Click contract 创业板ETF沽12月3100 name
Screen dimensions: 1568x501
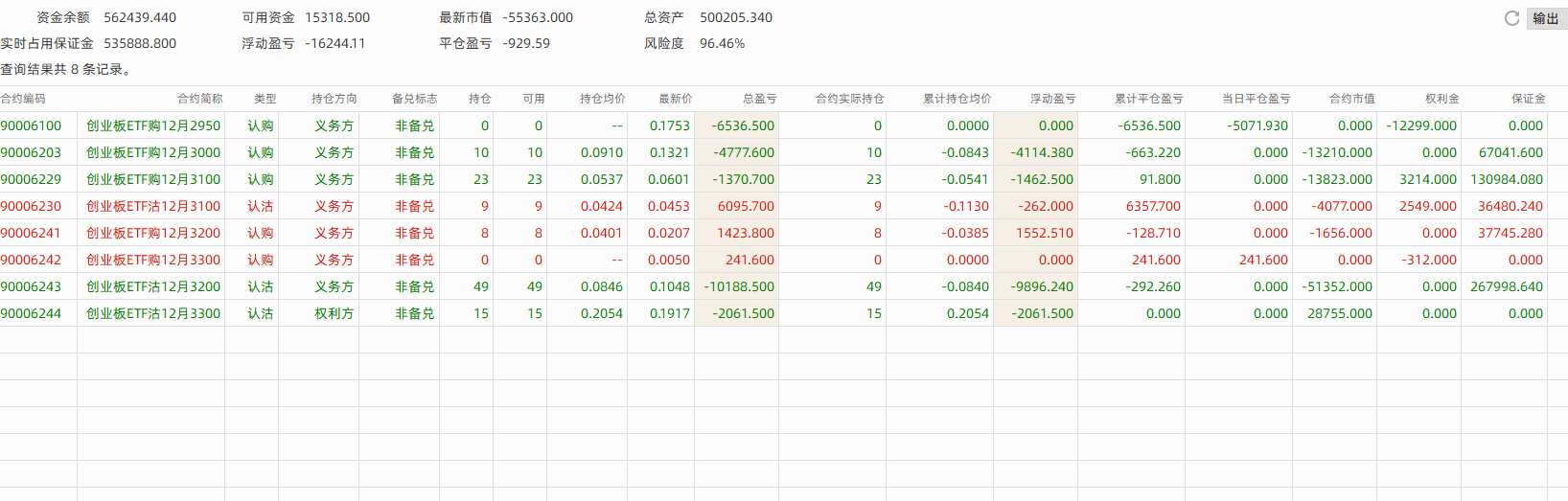(153, 206)
